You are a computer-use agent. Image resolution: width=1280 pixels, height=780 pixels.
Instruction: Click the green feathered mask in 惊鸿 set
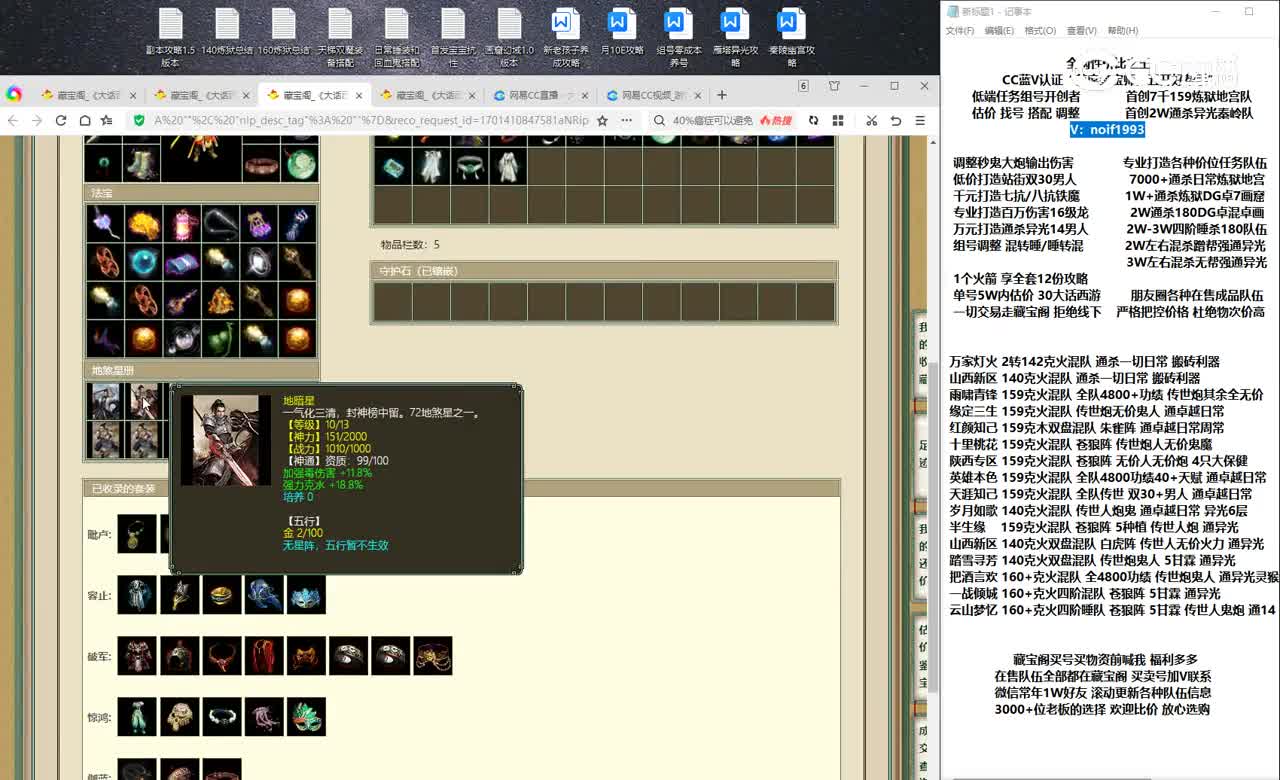306,717
